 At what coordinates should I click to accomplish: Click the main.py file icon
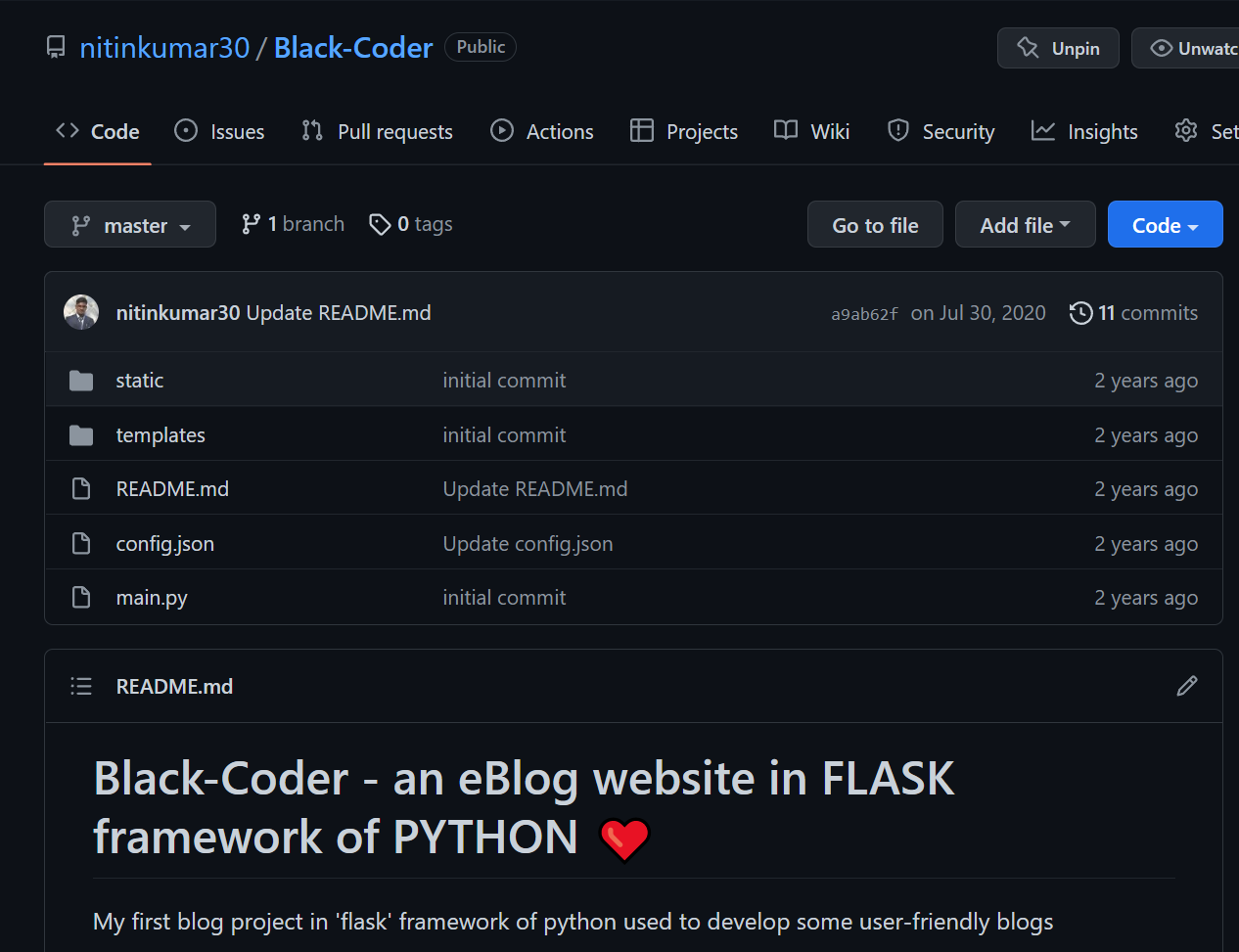(81, 598)
